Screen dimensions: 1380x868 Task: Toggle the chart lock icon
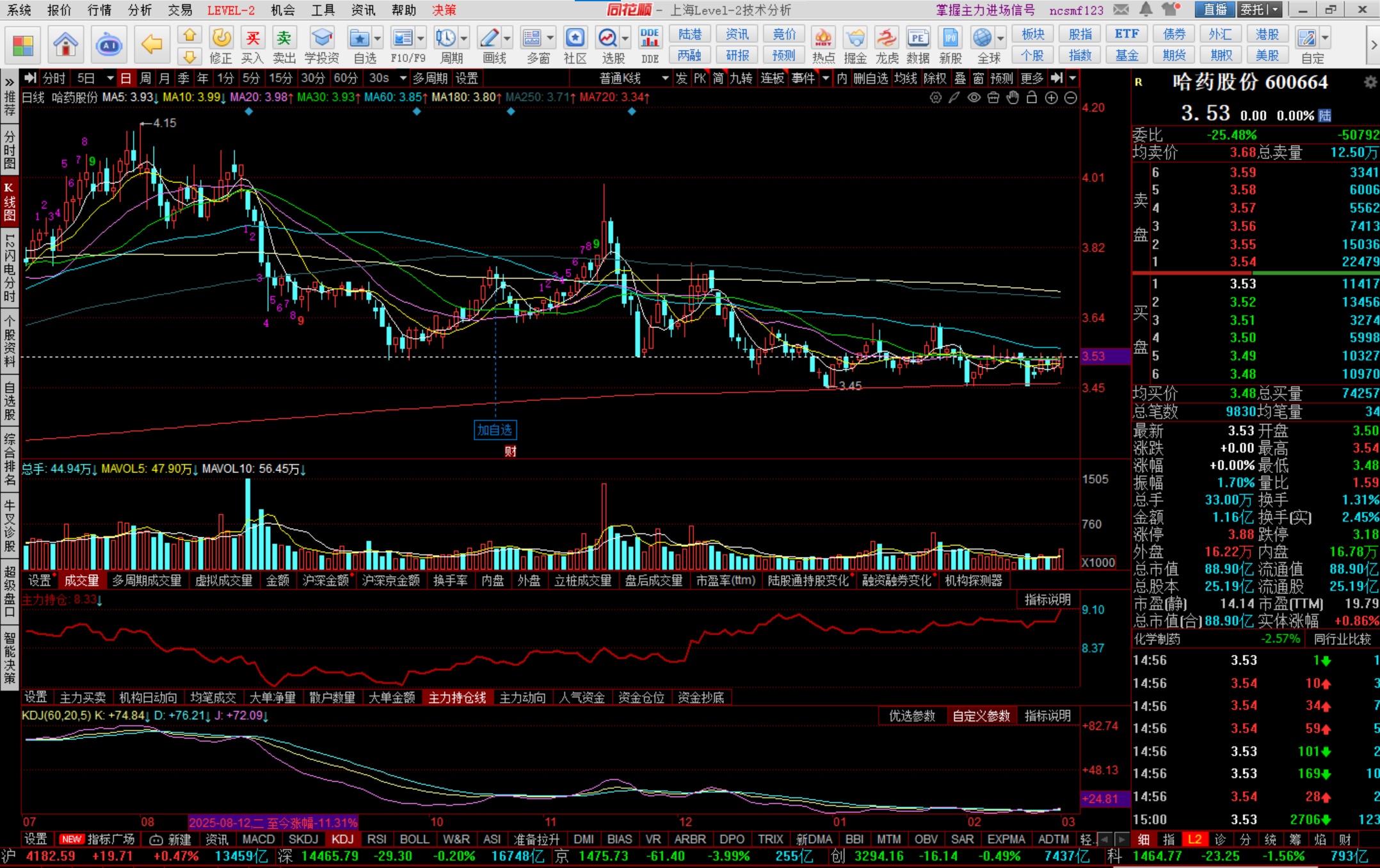1031,98
